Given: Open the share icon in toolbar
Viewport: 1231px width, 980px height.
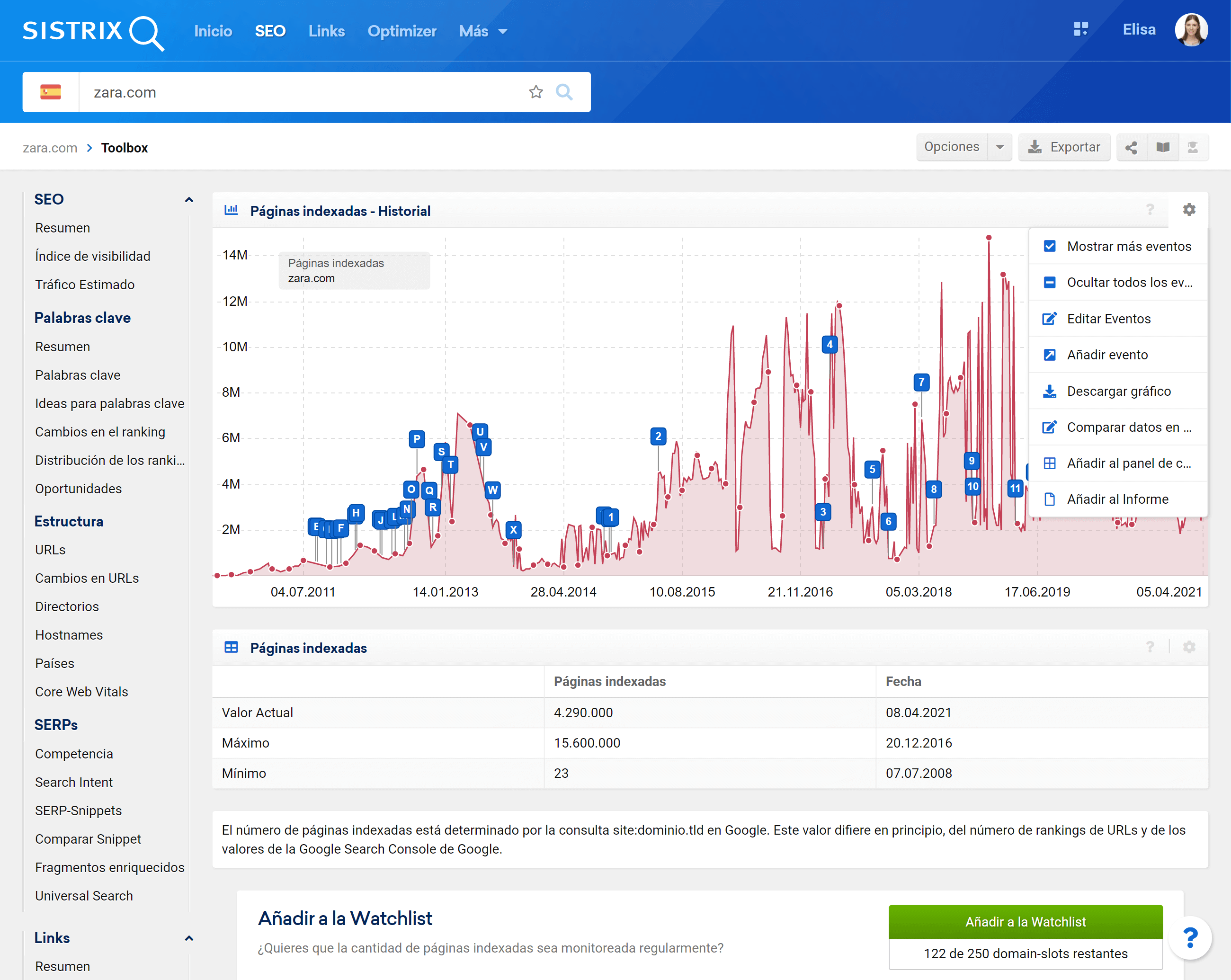Looking at the screenshot, I should point(1131,147).
